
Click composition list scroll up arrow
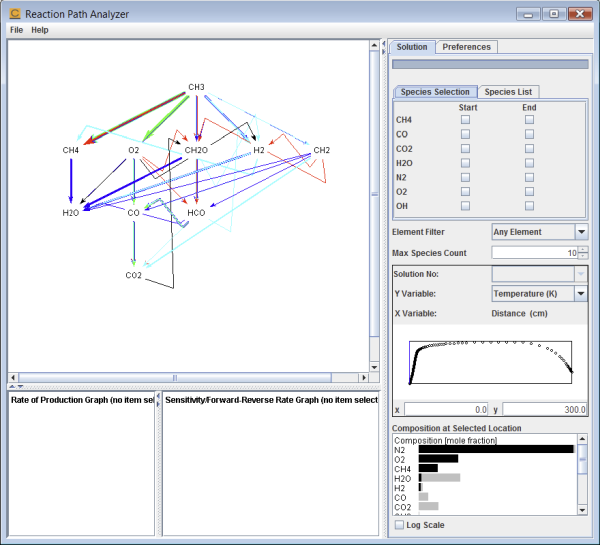coord(582,439)
